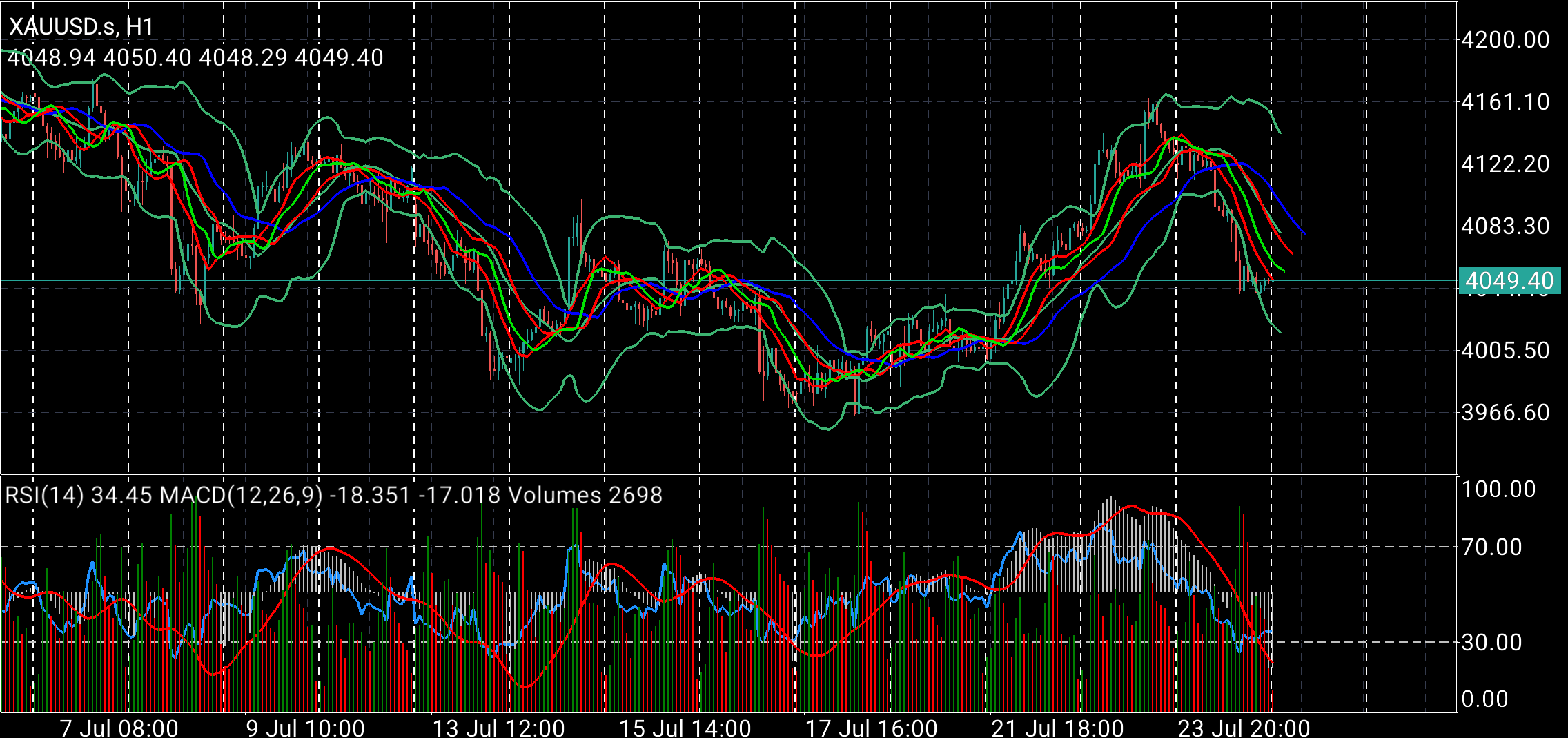Click the 13 Jul 12:00 time marker
The image size is (1568, 738).
(498, 728)
